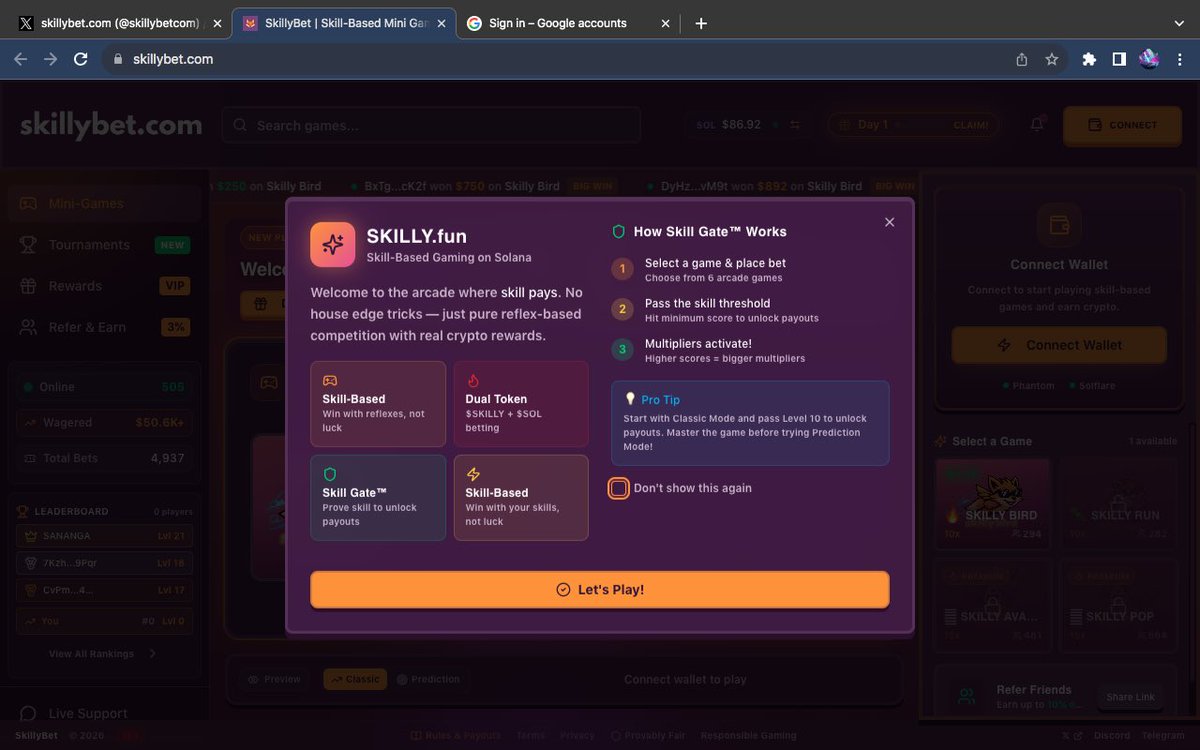Click the shield icon beside How Skill Gate Works

pyautogui.click(x=619, y=232)
